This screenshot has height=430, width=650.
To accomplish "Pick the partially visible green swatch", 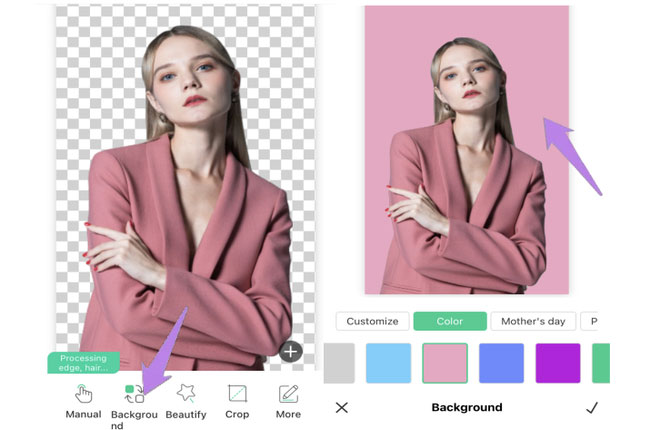I will [x=601, y=363].
